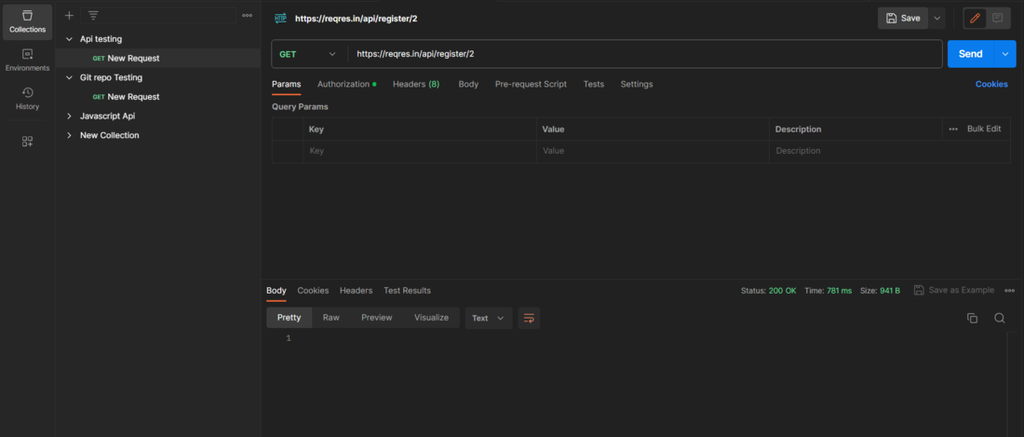Click the search response icon
Viewport: 1024px width, 437px height.
tap(999, 318)
